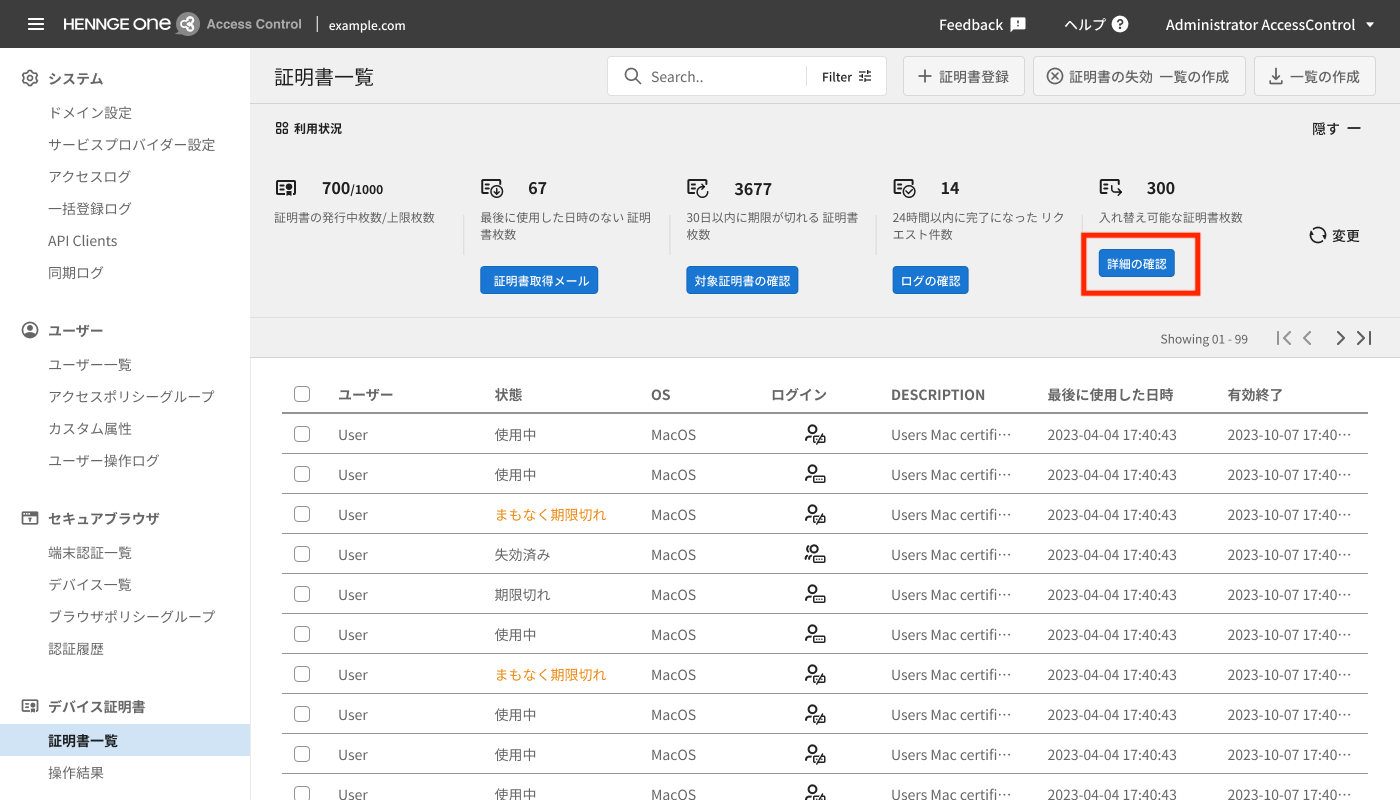Toggle the select-all checkbox in table header
1400x800 pixels.
point(302,394)
